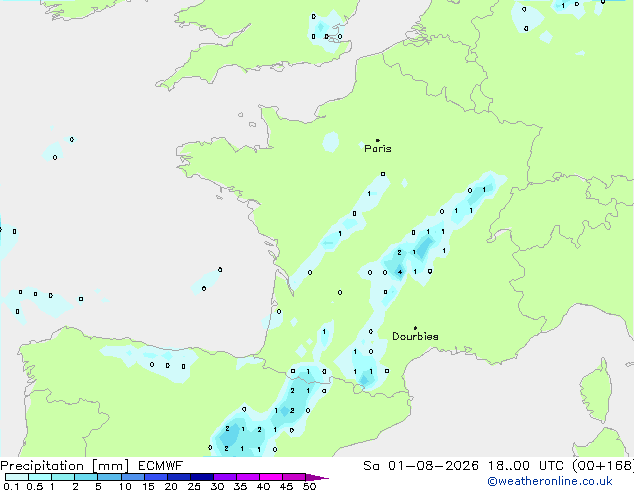The image size is (634, 490).
Task: Pick the magenta legend swatch, 40 to 45
Action: (271, 477)
